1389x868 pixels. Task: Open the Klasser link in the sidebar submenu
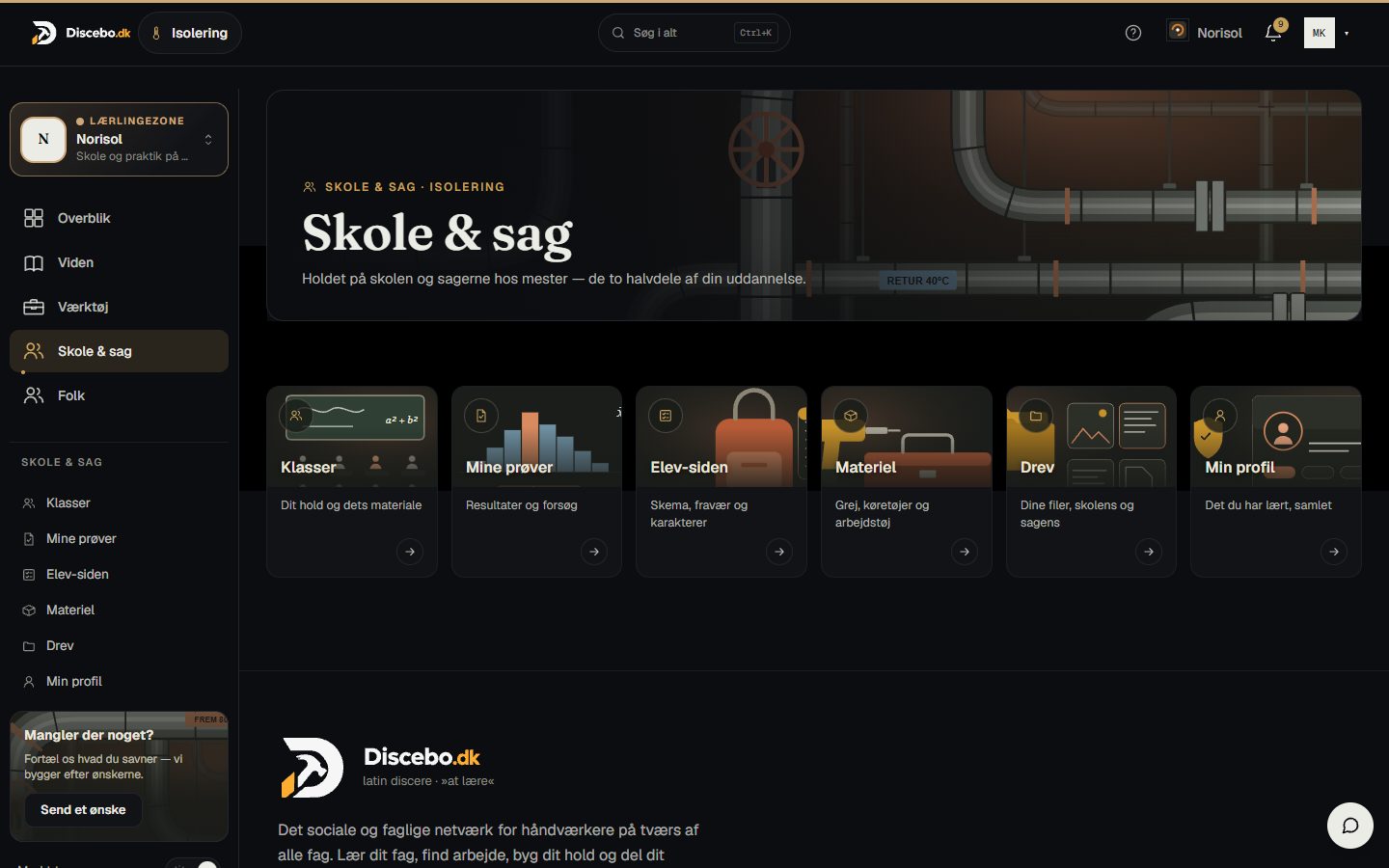(119, 503)
